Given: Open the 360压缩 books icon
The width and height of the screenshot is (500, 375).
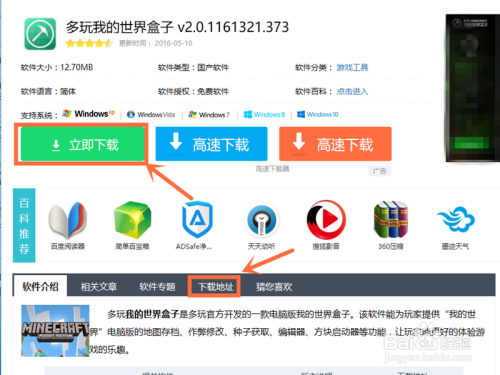Looking at the screenshot, I should [x=391, y=219].
